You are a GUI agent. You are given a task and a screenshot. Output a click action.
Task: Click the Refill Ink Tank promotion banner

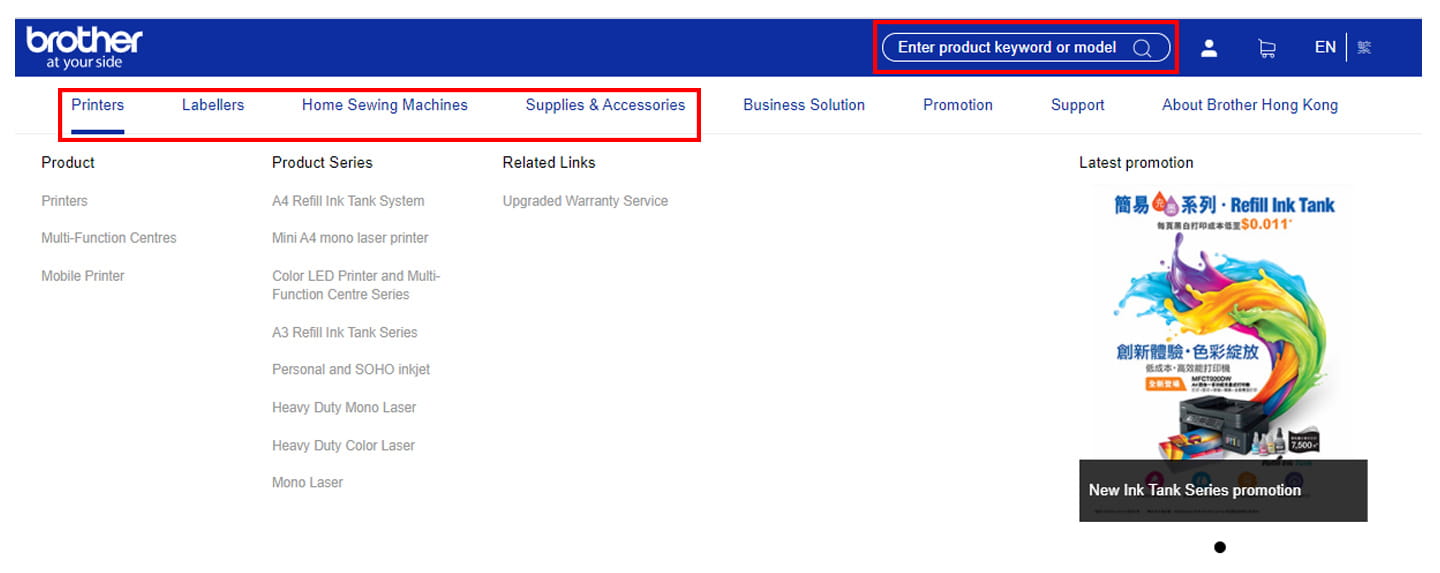click(x=1223, y=352)
